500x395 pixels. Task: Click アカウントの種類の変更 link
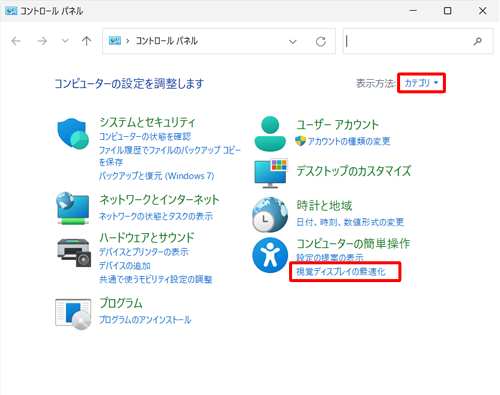(349, 141)
